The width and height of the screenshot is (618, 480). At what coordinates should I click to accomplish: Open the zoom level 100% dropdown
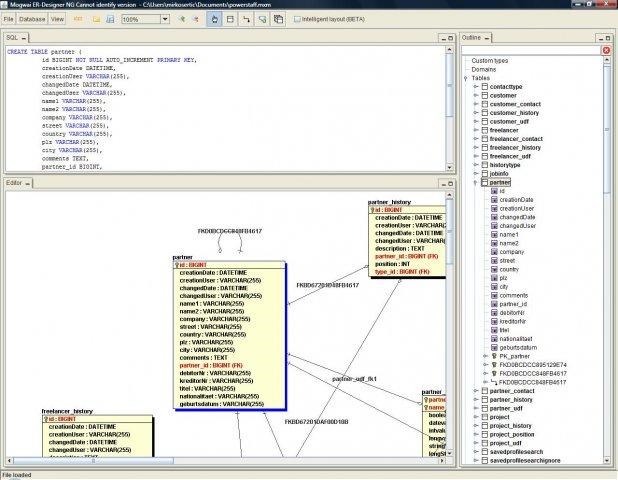click(x=163, y=19)
